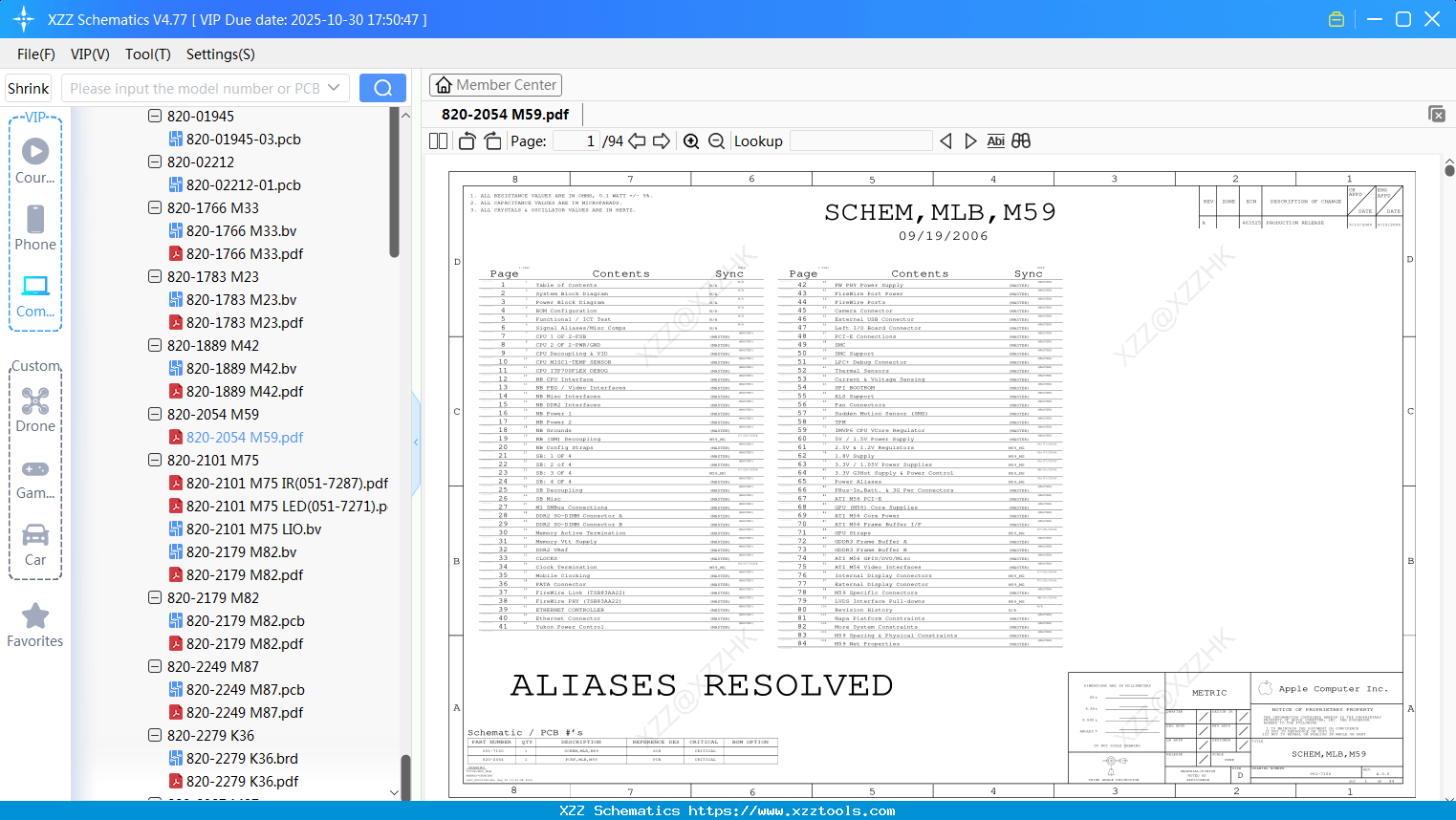Rotate the page clockwise
The height and width of the screenshot is (820, 1456).
click(492, 141)
